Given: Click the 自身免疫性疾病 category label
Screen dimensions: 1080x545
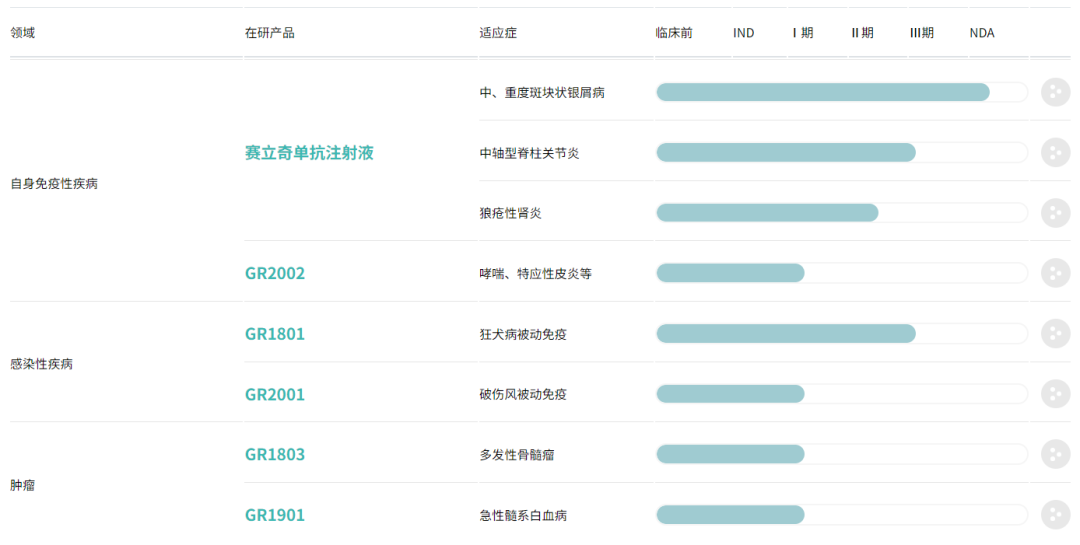Looking at the screenshot, I should [54, 183].
